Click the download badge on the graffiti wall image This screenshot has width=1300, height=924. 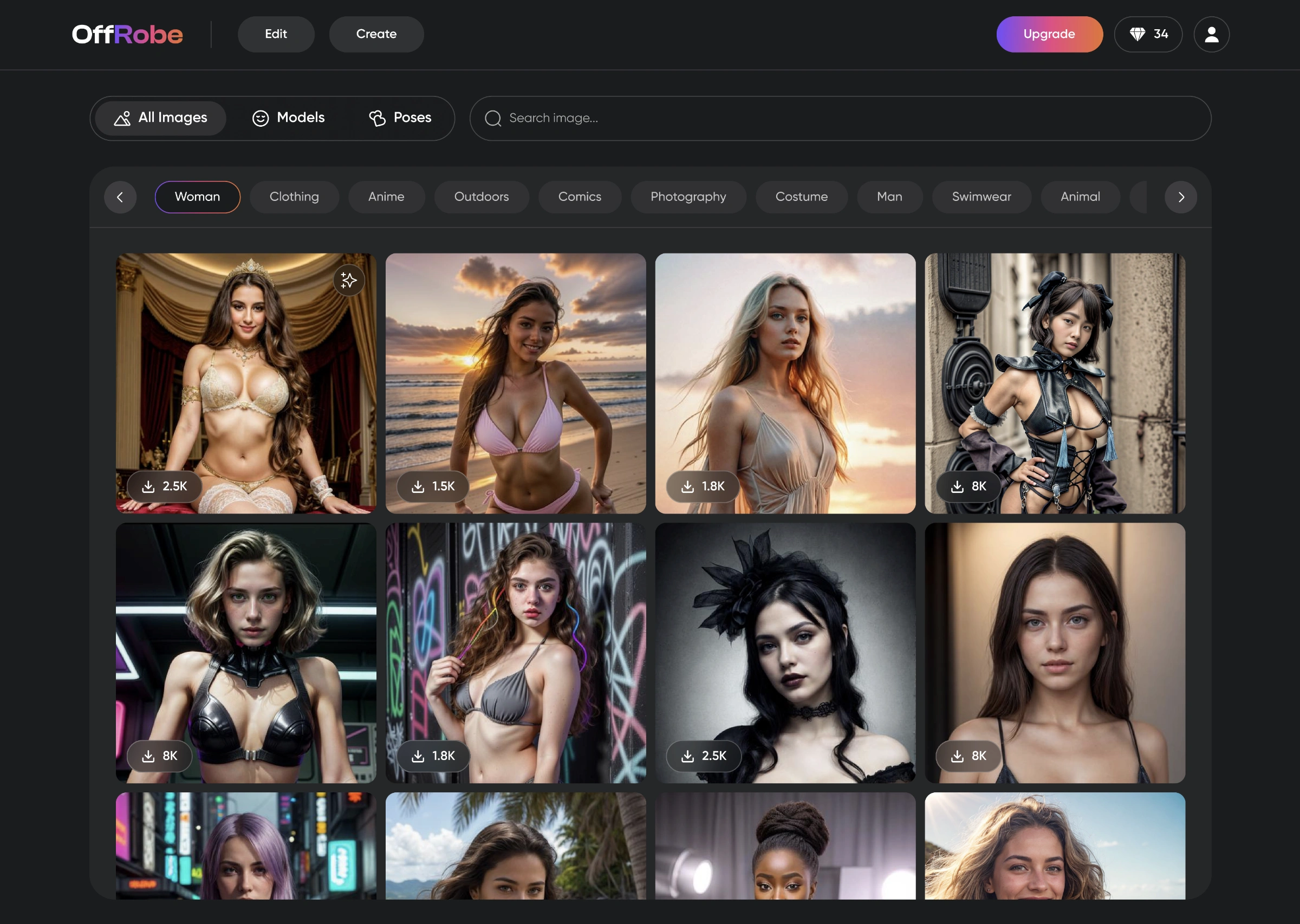click(433, 756)
